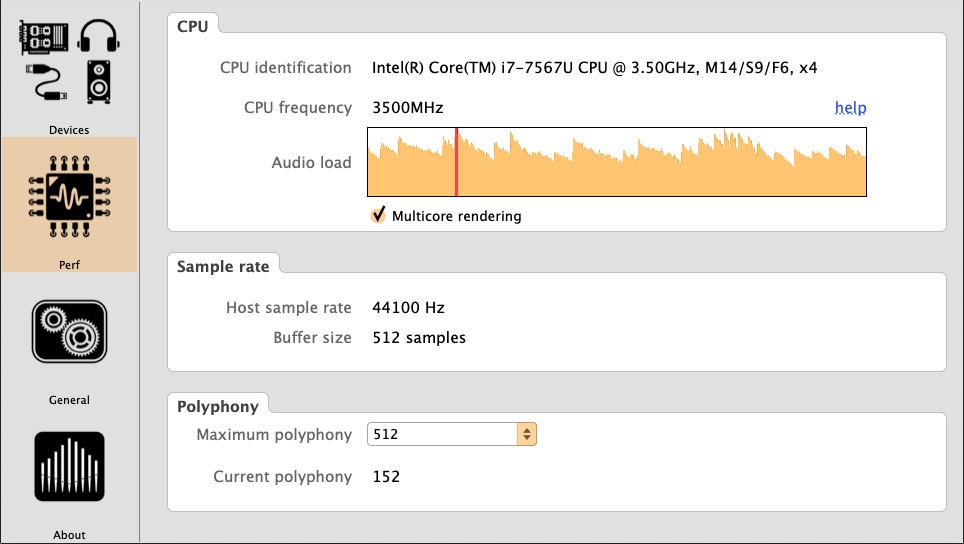Click the Buffer size label
964x544 pixels.
(x=312, y=337)
